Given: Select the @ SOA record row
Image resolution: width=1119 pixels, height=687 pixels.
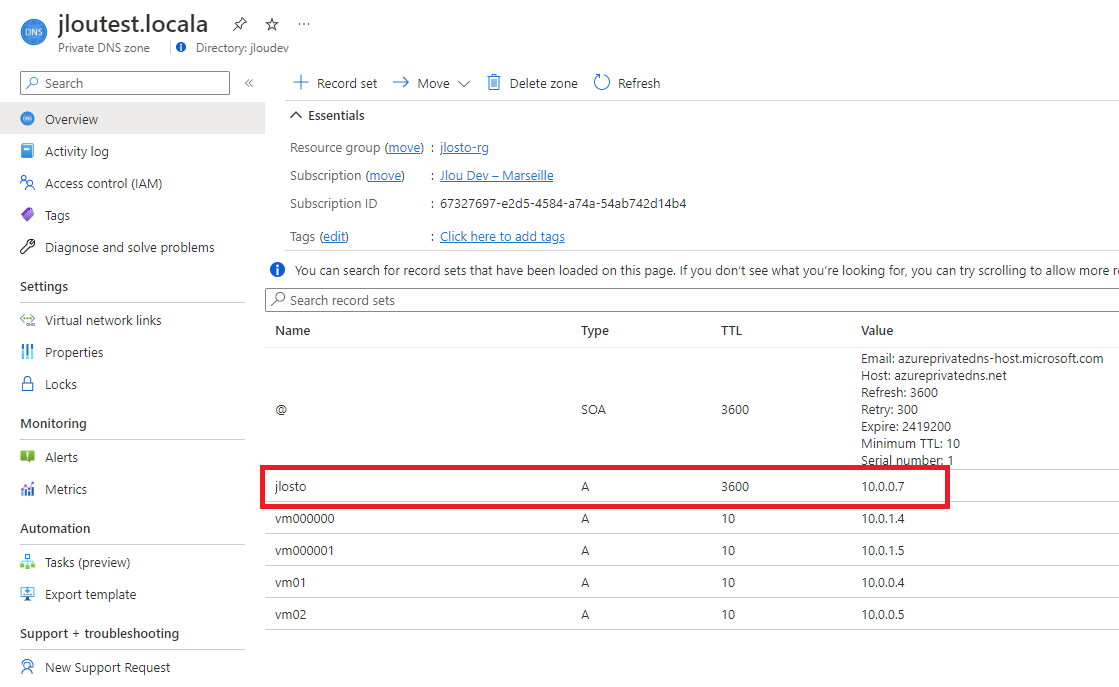Looking at the screenshot, I should [692, 409].
